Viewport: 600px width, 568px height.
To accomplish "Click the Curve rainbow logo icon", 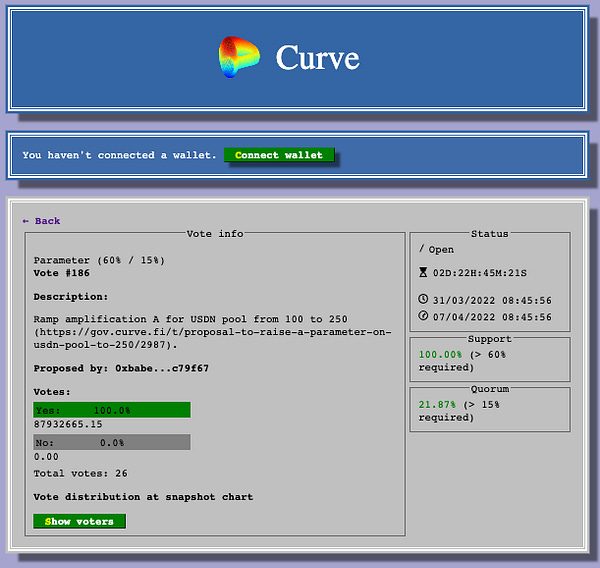I will pos(239,57).
